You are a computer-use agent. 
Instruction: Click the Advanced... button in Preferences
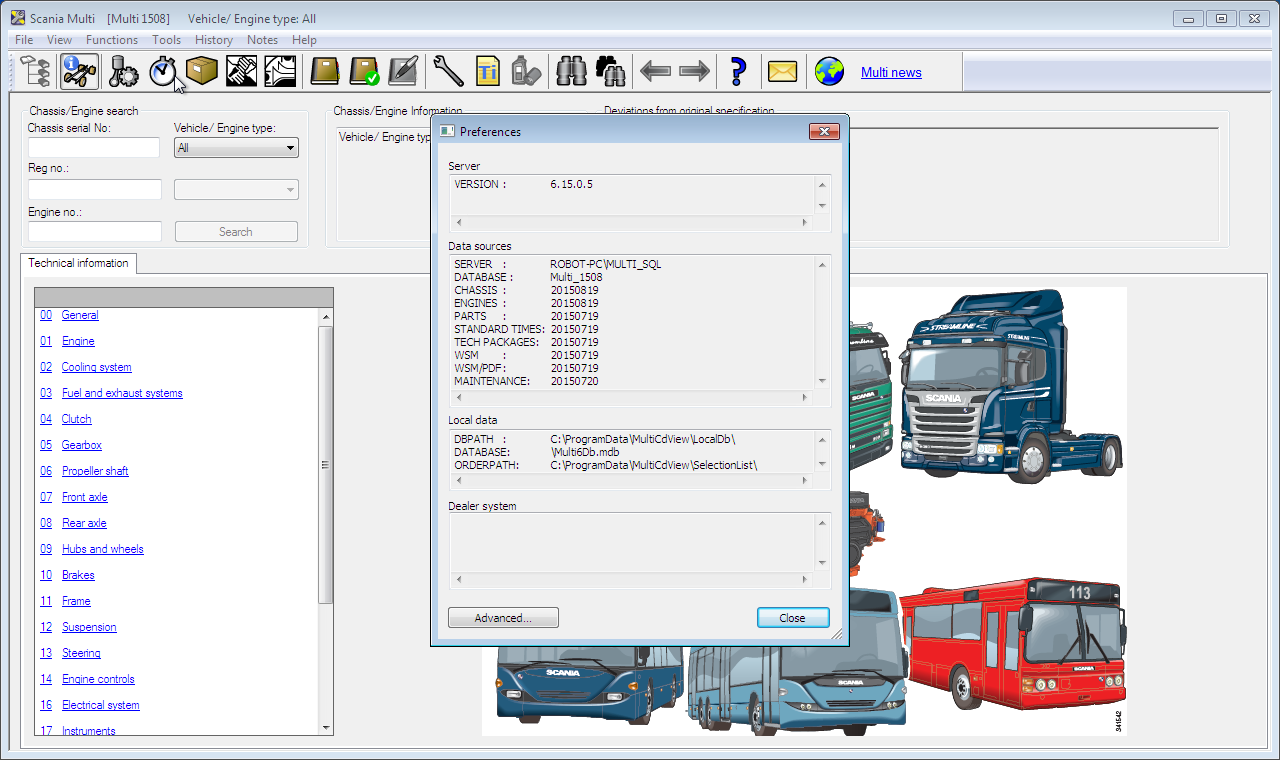coord(503,618)
